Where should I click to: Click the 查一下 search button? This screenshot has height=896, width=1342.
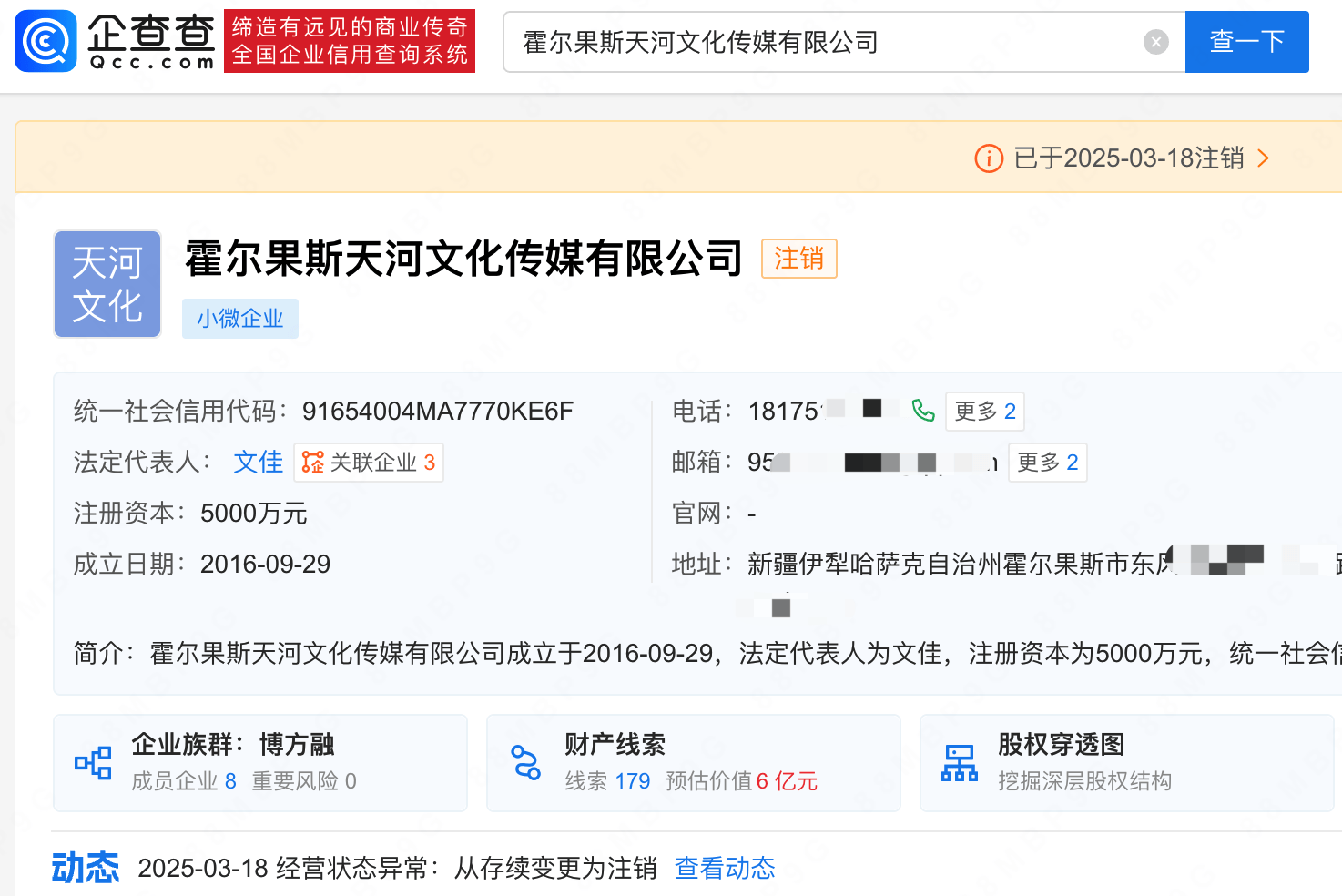pos(1246,42)
